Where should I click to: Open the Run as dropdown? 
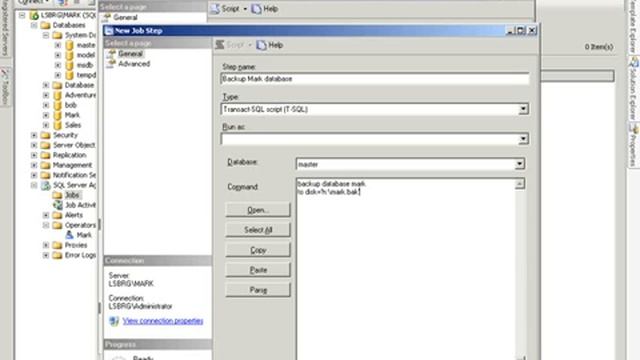523,139
